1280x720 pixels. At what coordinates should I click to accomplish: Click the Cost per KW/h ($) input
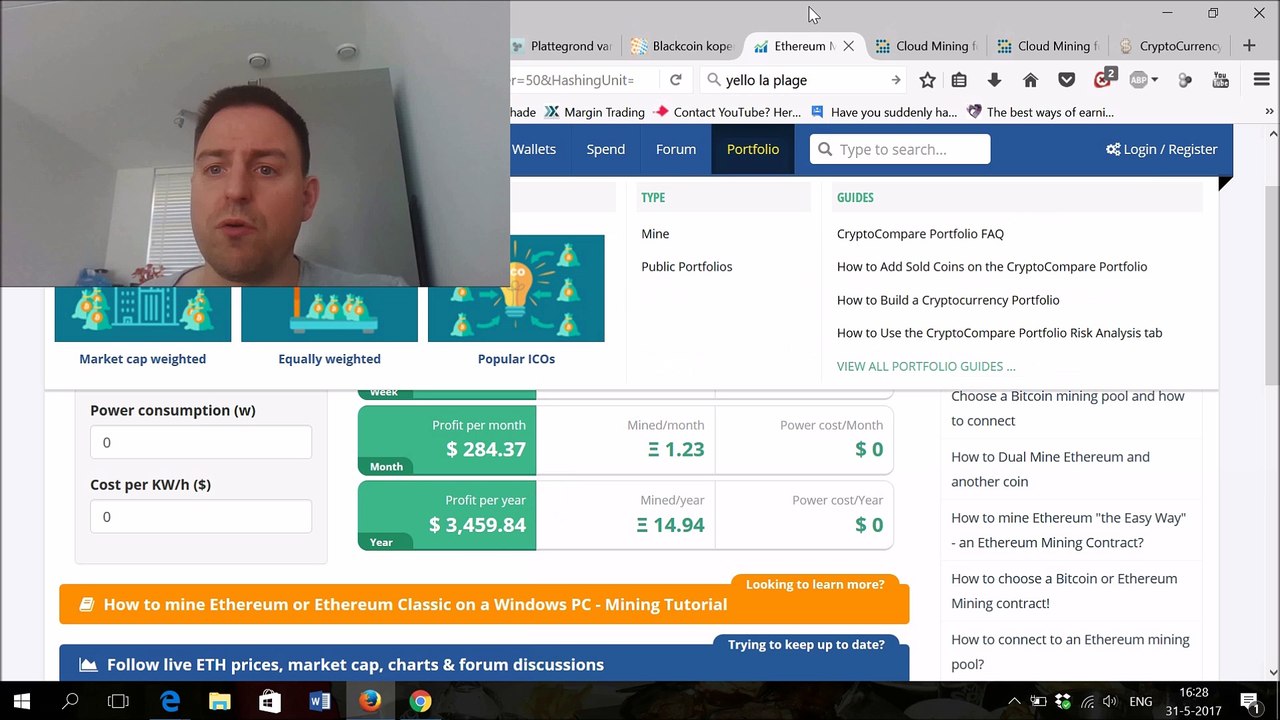(x=201, y=516)
